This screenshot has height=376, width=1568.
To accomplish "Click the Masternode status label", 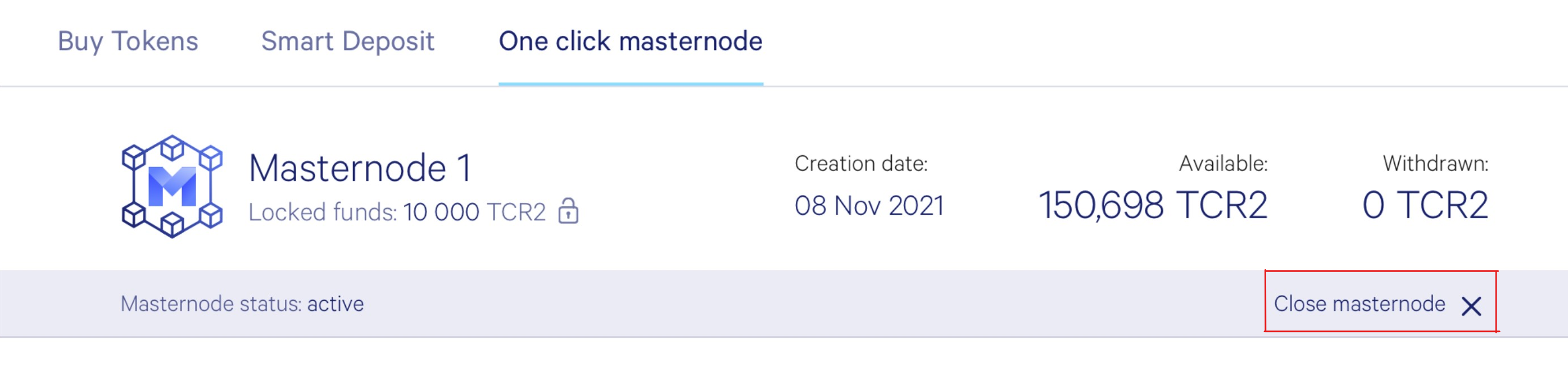I will coord(211,303).
